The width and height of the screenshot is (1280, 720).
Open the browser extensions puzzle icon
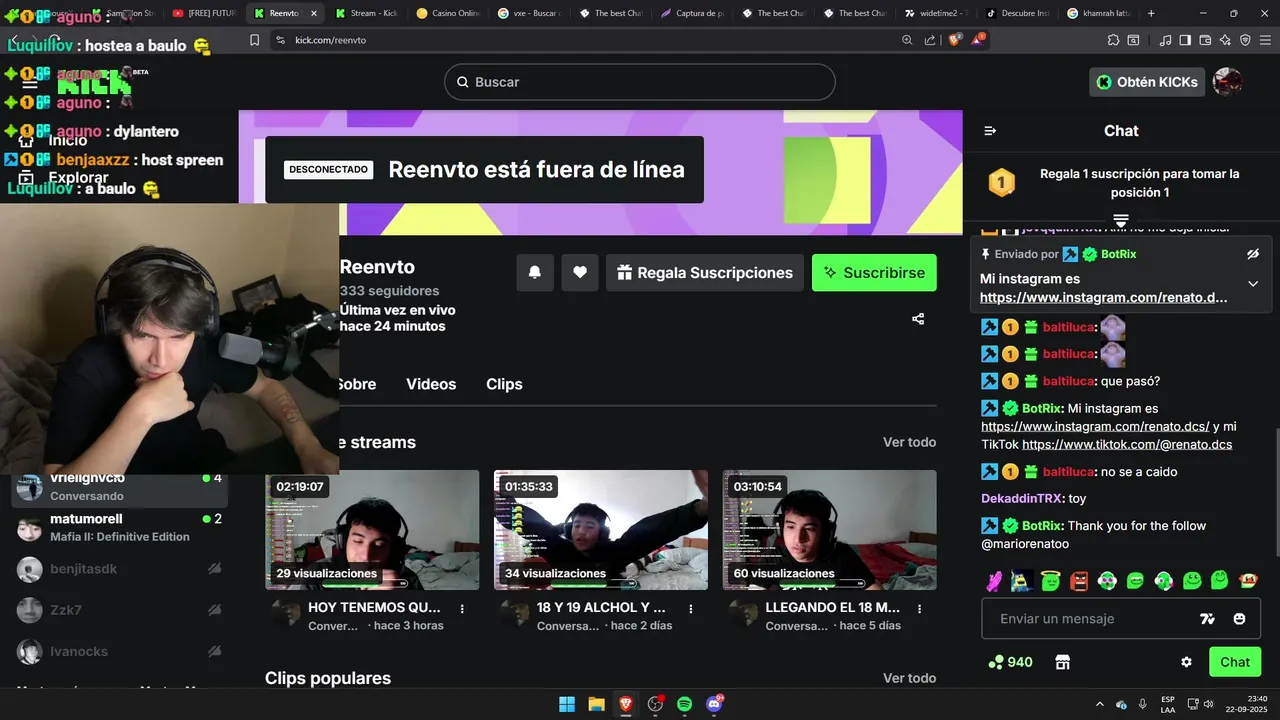(1113, 40)
